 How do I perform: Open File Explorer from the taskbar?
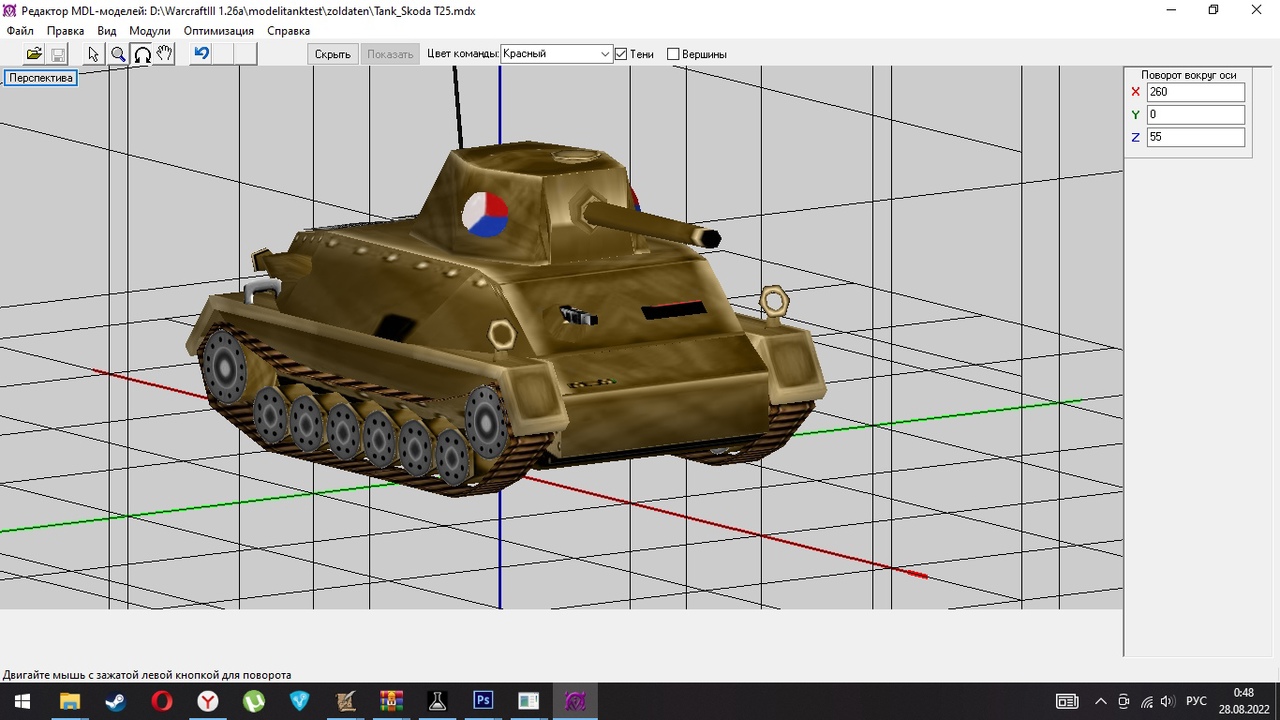coord(70,701)
